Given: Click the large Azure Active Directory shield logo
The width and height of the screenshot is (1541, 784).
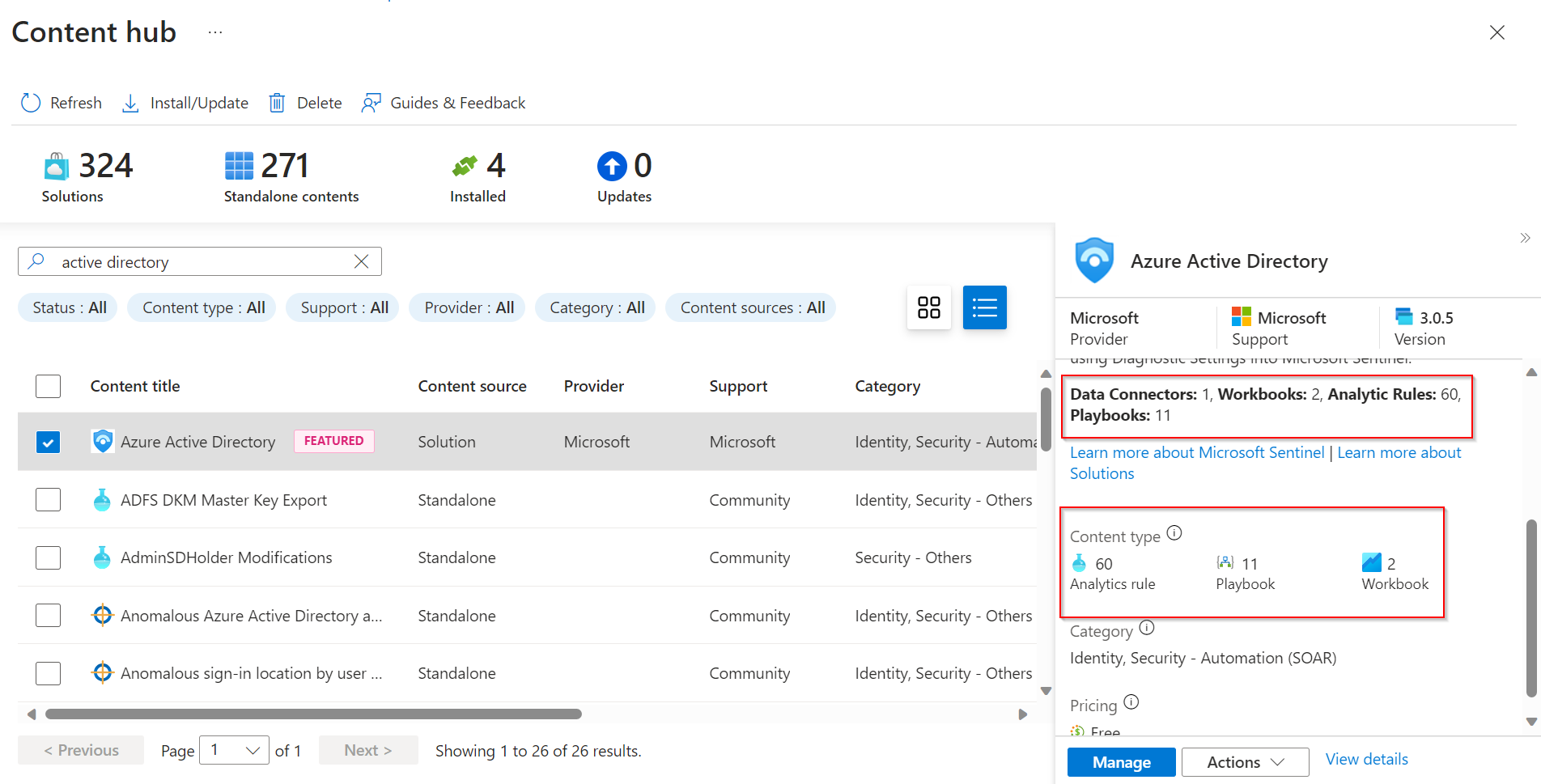Looking at the screenshot, I should 1094,261.
